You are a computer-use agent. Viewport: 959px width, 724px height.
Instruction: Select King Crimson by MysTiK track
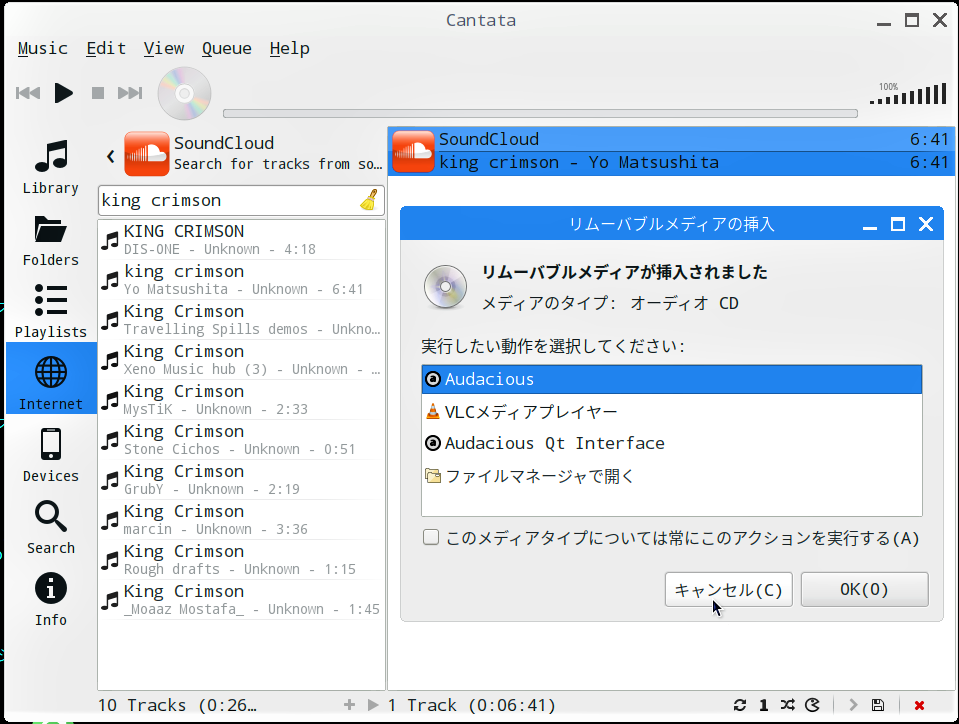coord(242,400)
